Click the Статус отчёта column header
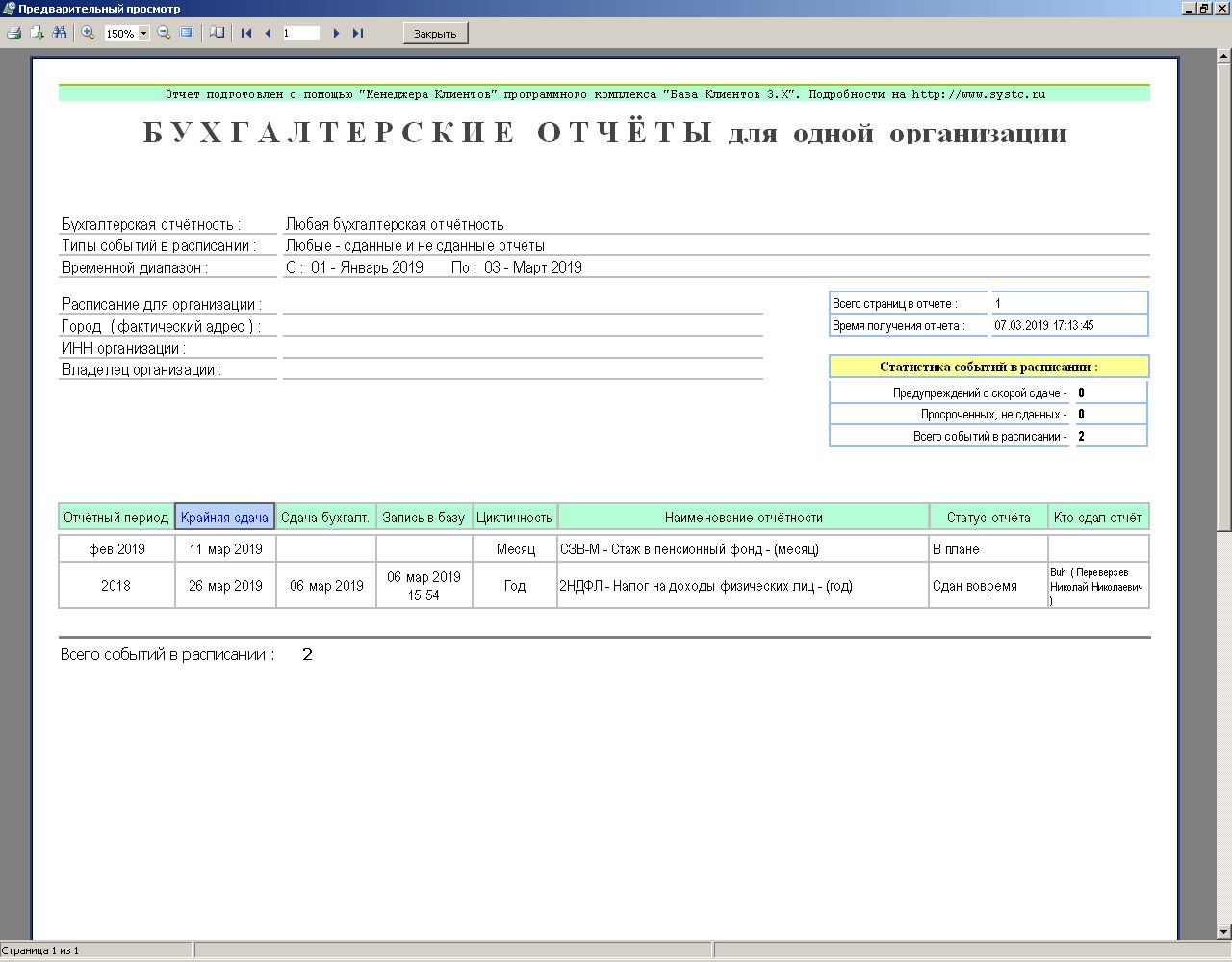The height and width of the screenshot is (962, 1232). coord(988,518)
